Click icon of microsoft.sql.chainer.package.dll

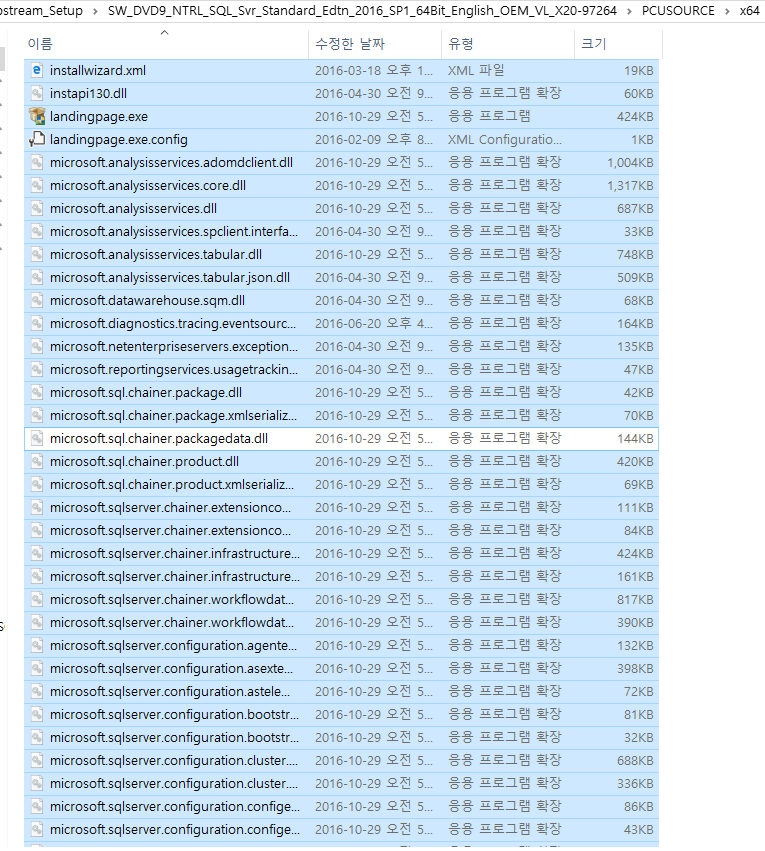tap(37, 392)
